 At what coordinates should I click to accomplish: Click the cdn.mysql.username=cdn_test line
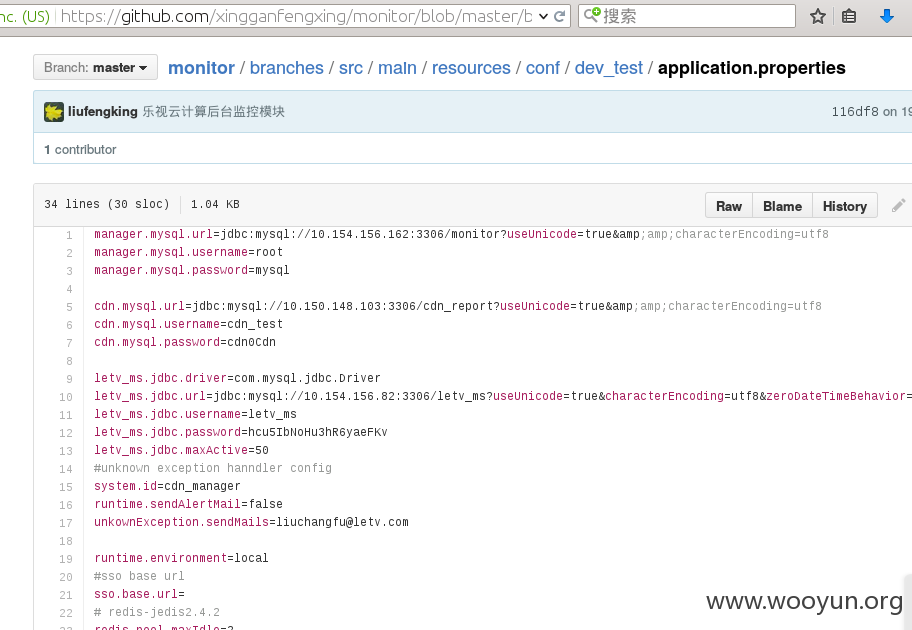tap(188, 324)
